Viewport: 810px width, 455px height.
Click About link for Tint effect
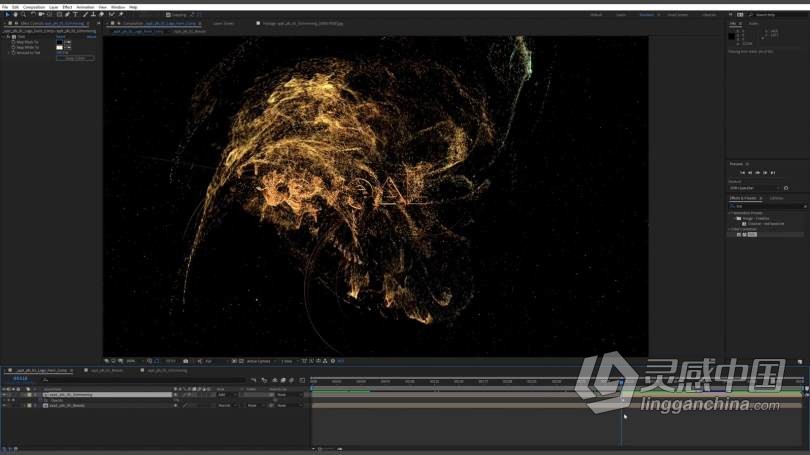91,37
